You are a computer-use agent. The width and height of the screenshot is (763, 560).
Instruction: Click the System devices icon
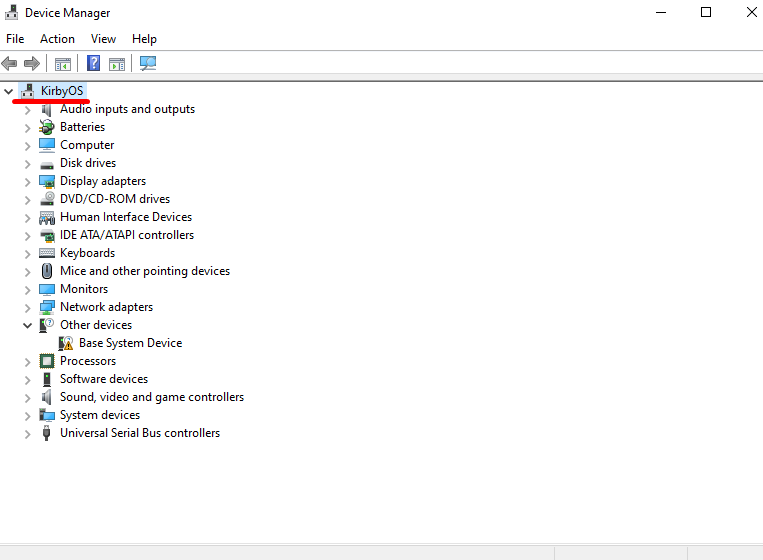47,415
